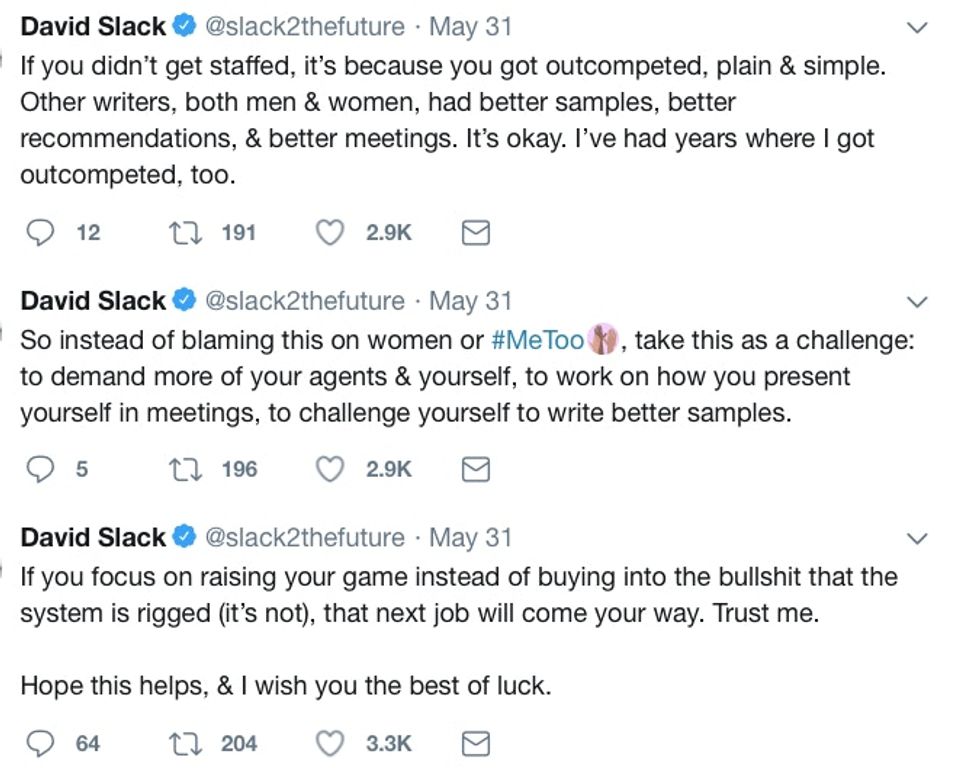
Task: Open the May 31 timestamp on third tweet
Action: (470, 538)
